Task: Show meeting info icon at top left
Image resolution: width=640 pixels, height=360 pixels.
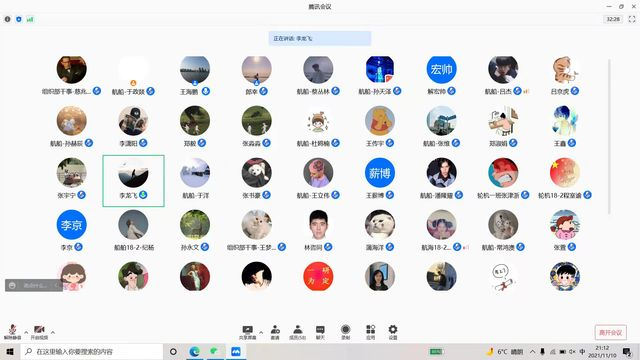Action: [x=7, y=19]
